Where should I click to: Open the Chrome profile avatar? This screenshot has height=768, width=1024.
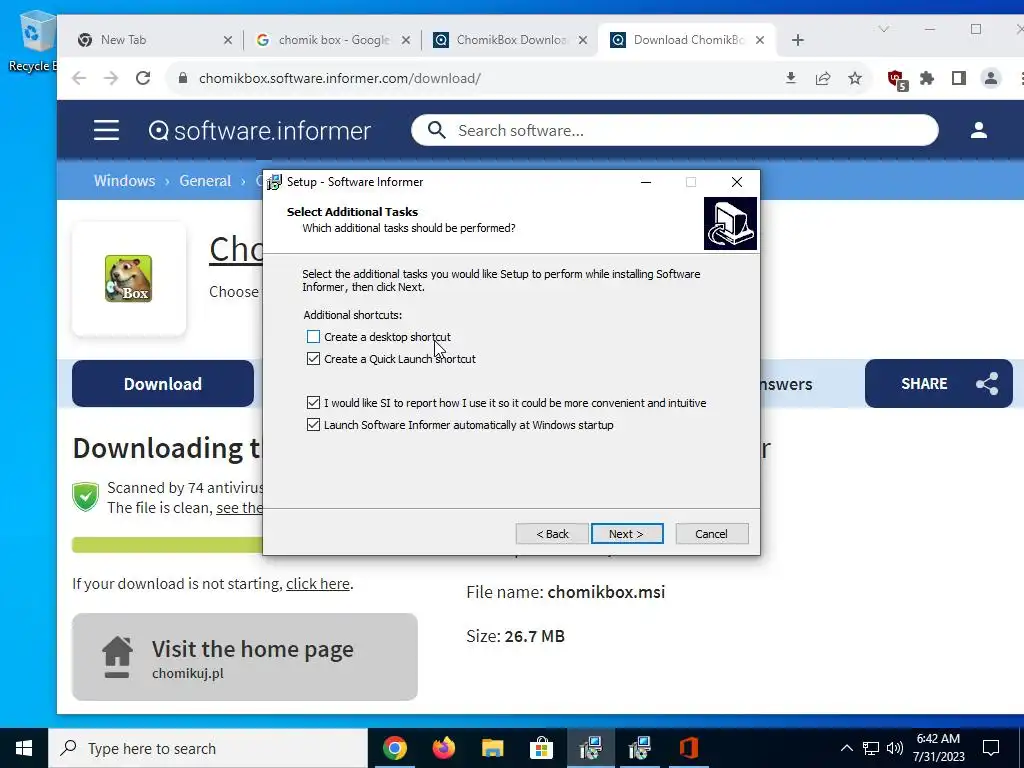coord(991,78)
